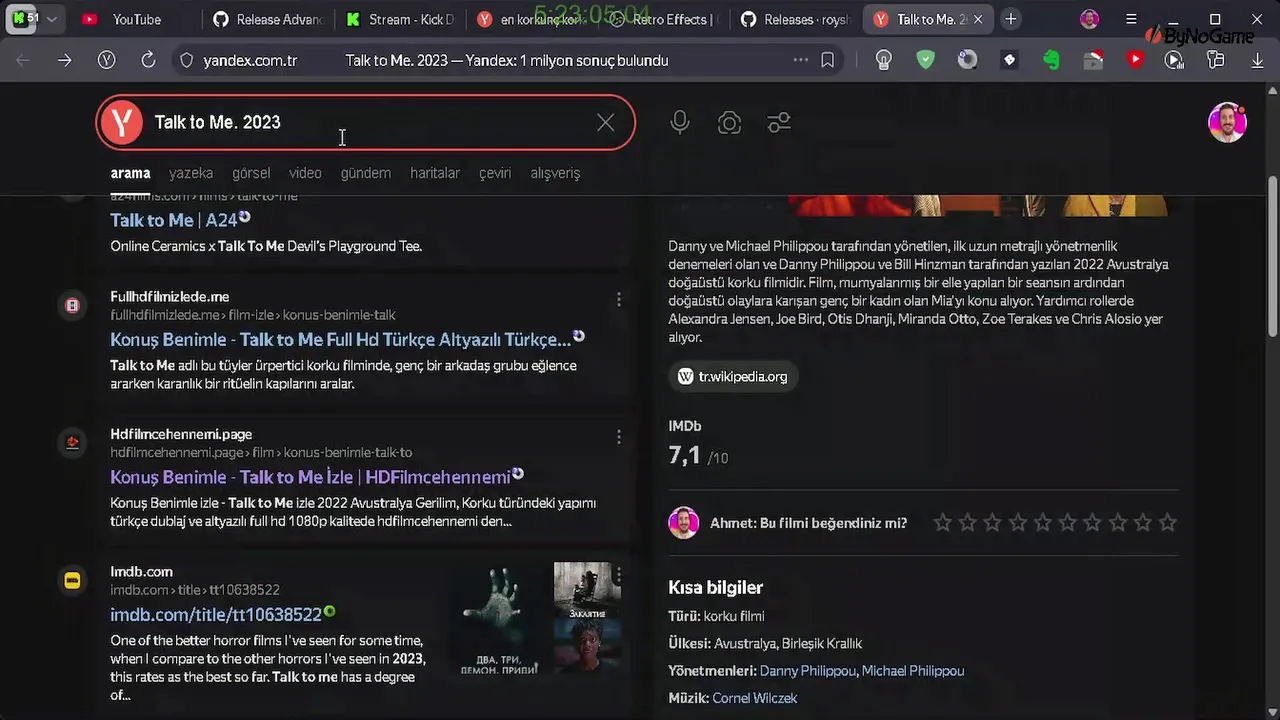Viewport: 1280px width, 720px height.
Task: Open image search camera icon
Action: click(x=729, y=123)
